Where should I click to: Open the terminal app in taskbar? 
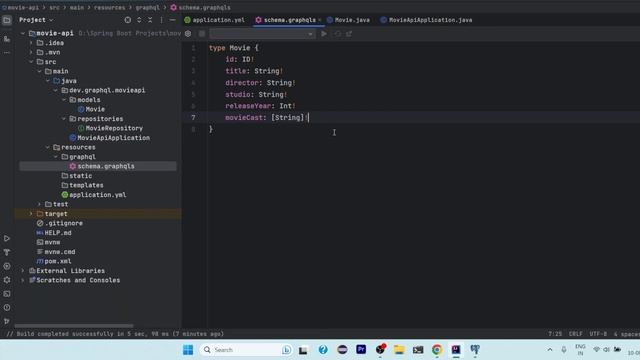point(418,350)
